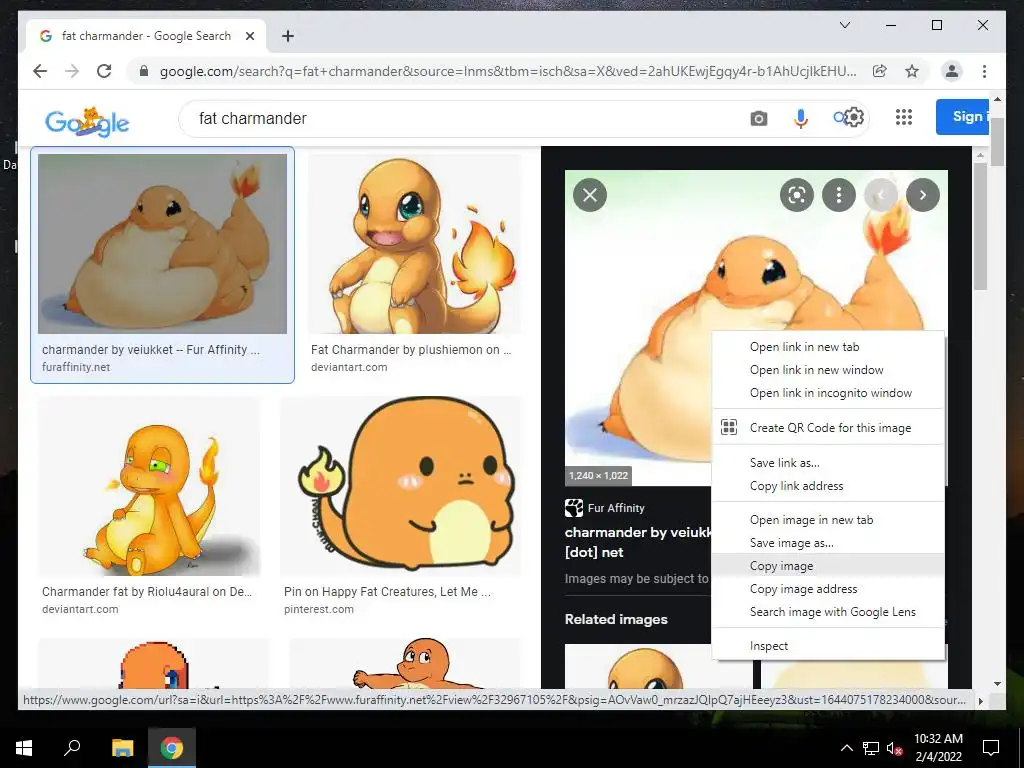View site information padlock icon
Image resolution: width=1024 pixels, height=768 pixels.
pyautogui.click(x=144, y=71)
